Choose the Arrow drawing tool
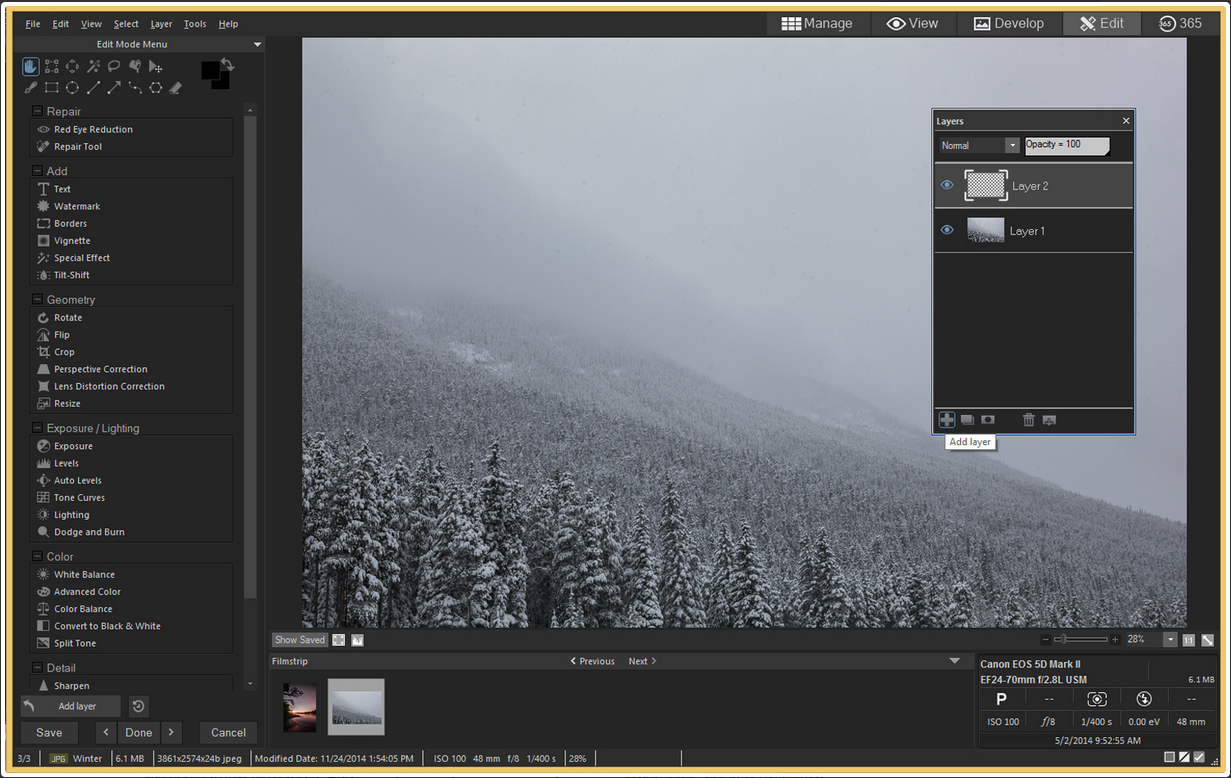Viewport: 1231px width, 778px height. [x=114, y=88]
